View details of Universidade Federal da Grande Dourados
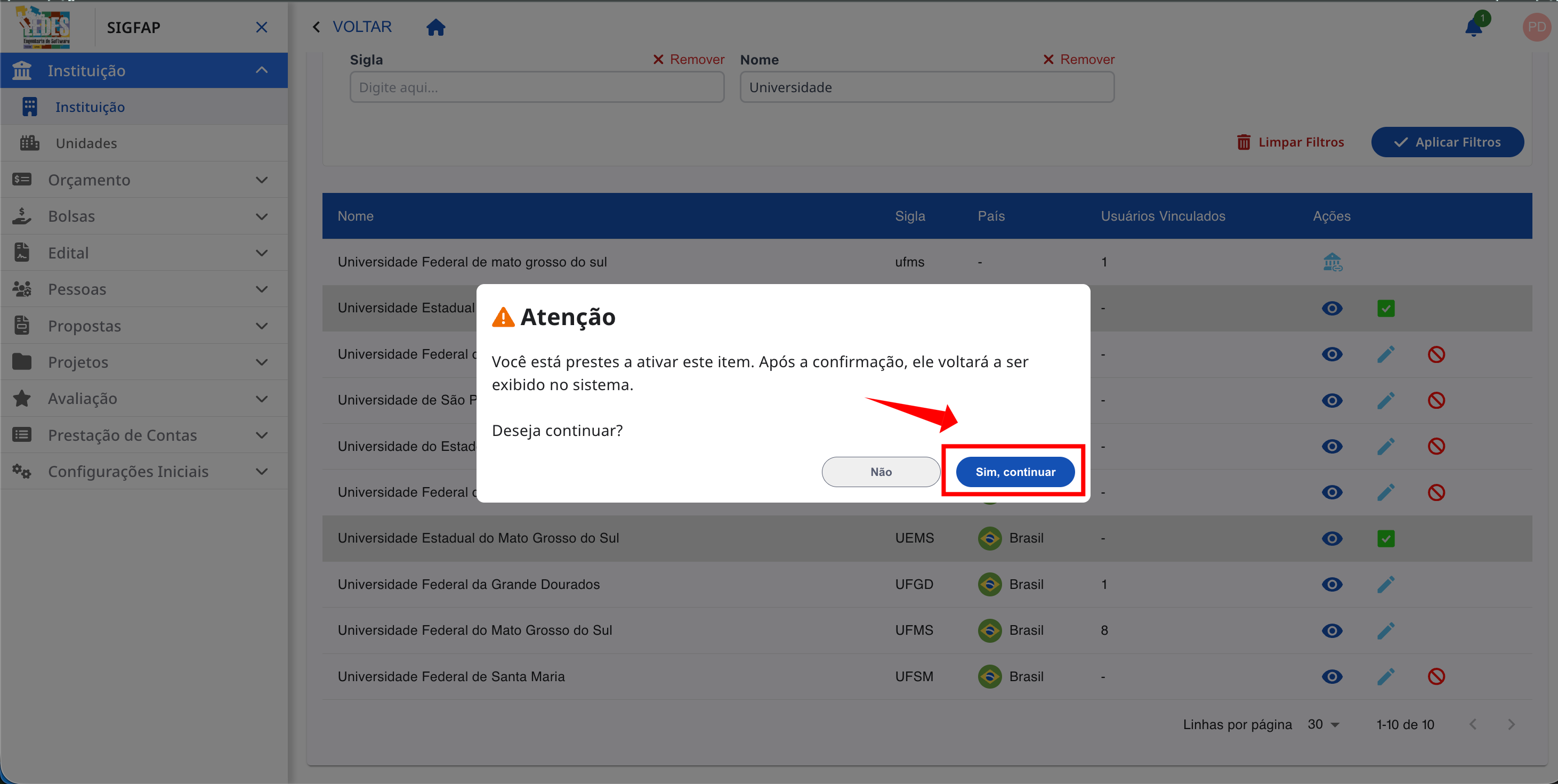This screenshot has height=784, width=1558. tap(1332, 584)
